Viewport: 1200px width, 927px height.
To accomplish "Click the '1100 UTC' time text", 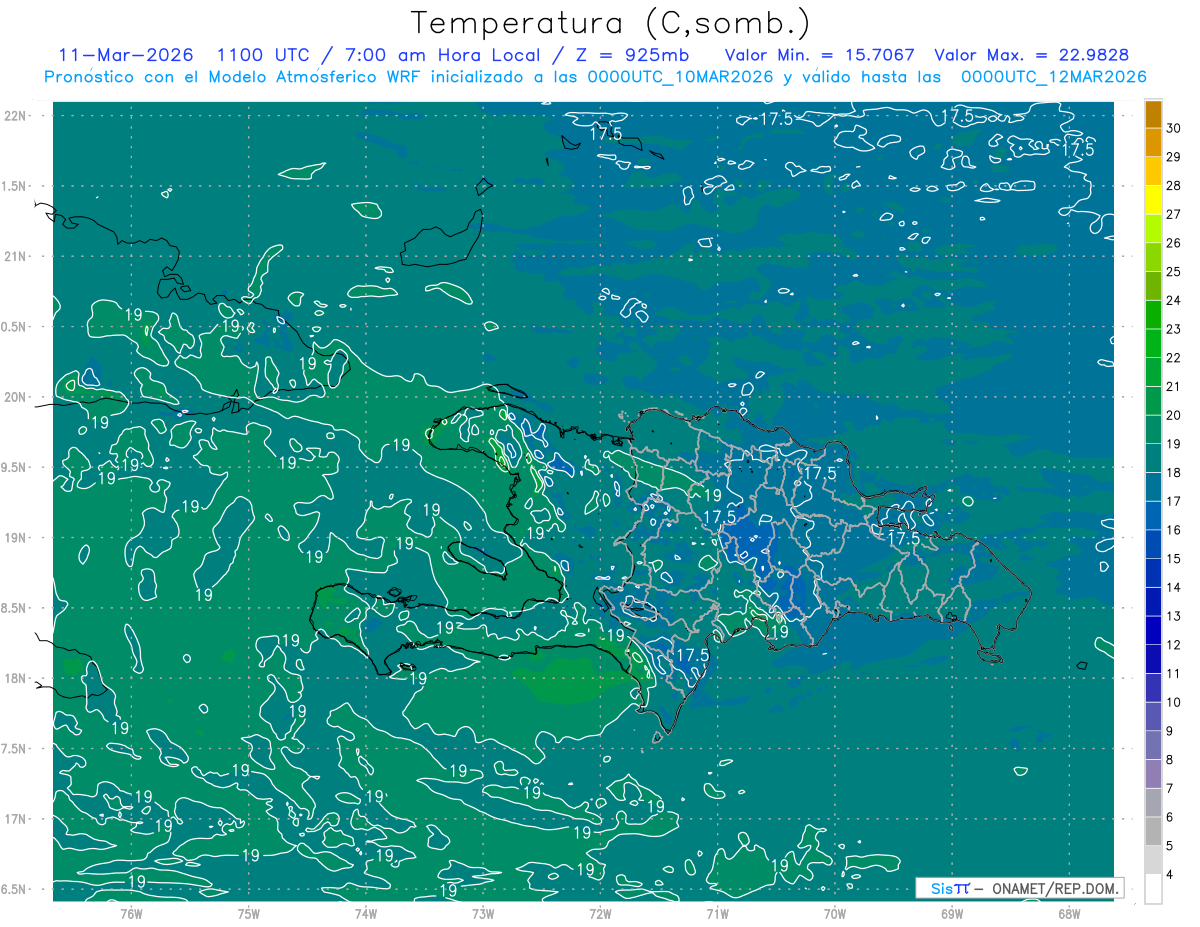I will (x=264, y=55).
